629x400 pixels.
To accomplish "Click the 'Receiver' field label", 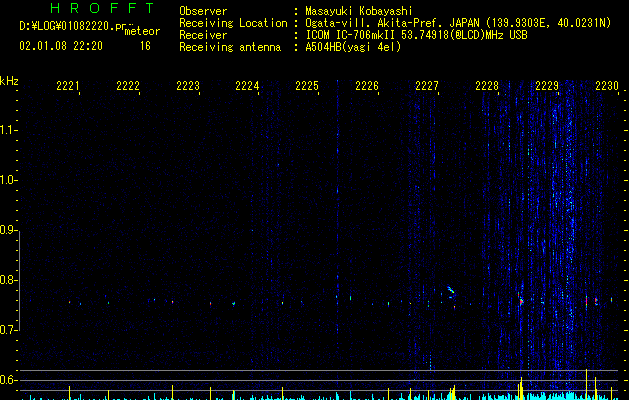I will click(x=203, y=35).
